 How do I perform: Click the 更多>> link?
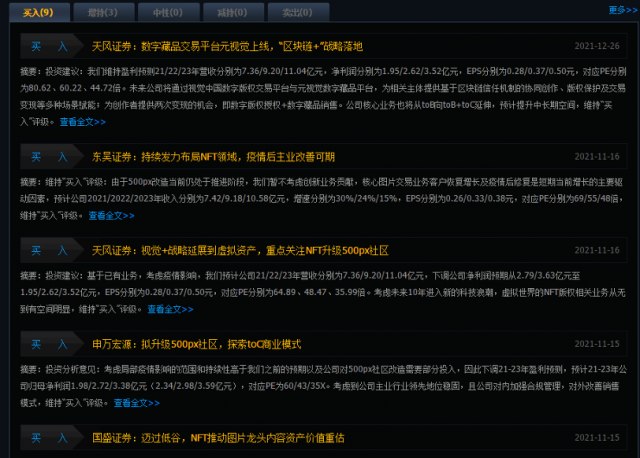(622, 10)
